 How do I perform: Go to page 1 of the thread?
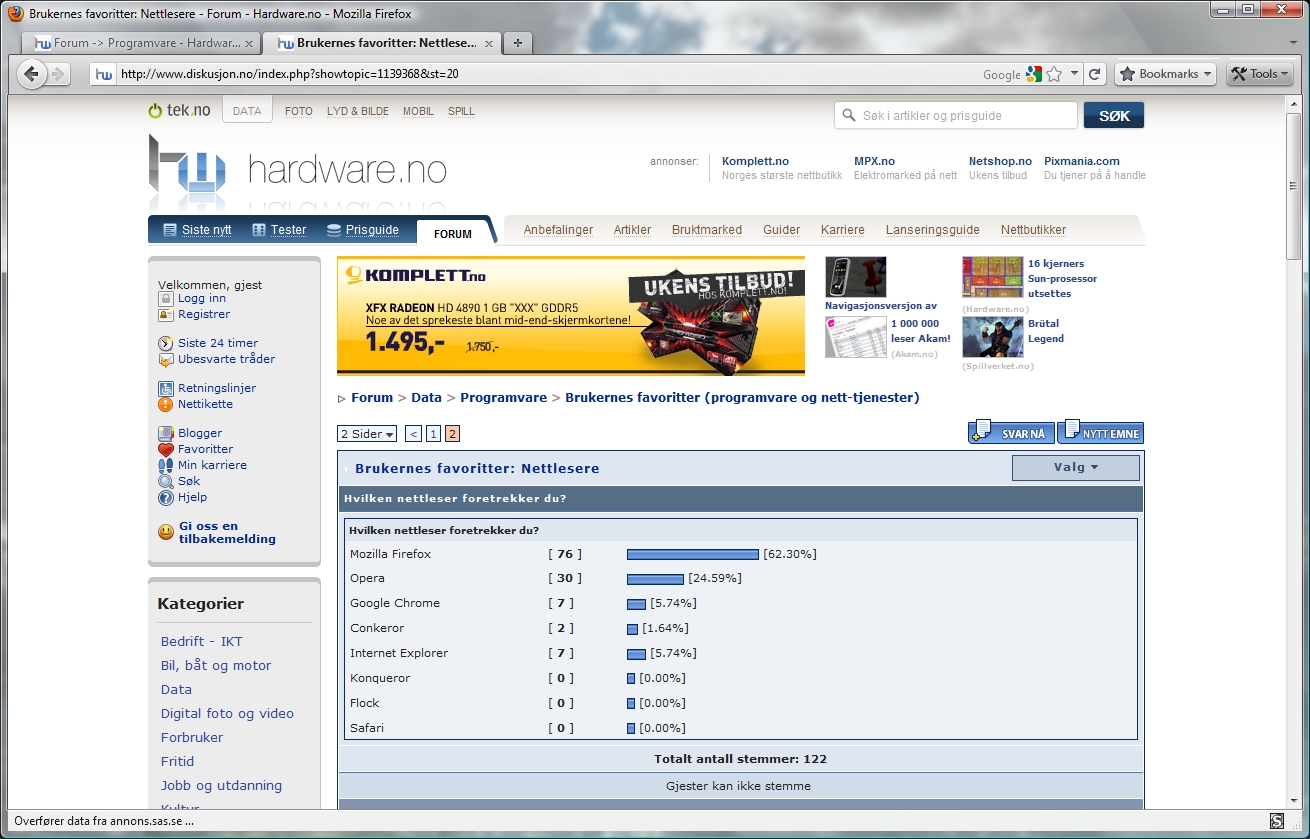pyautogui.click(x=433, y=434)
